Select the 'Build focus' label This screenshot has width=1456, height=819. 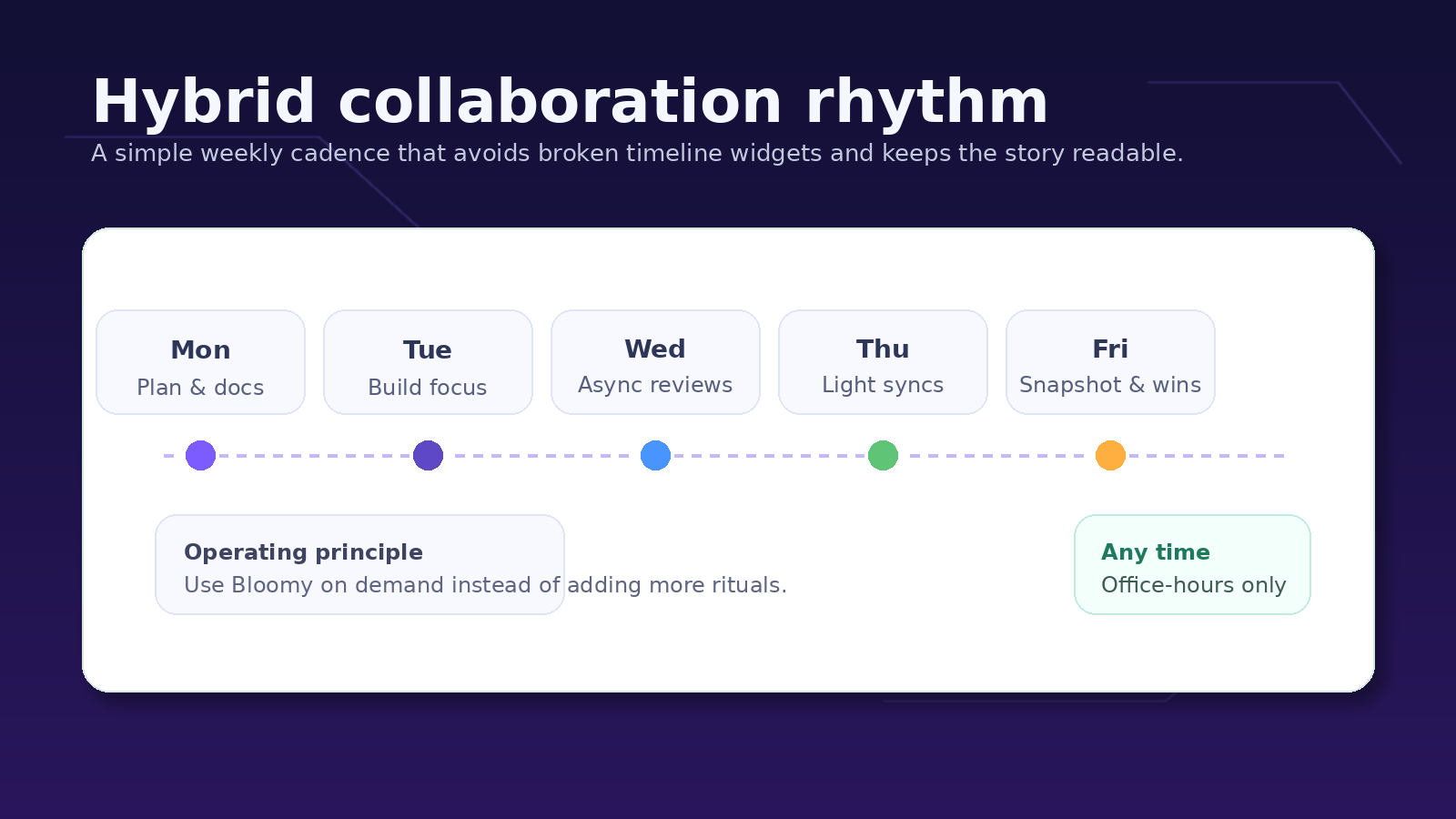pos(428,388)
